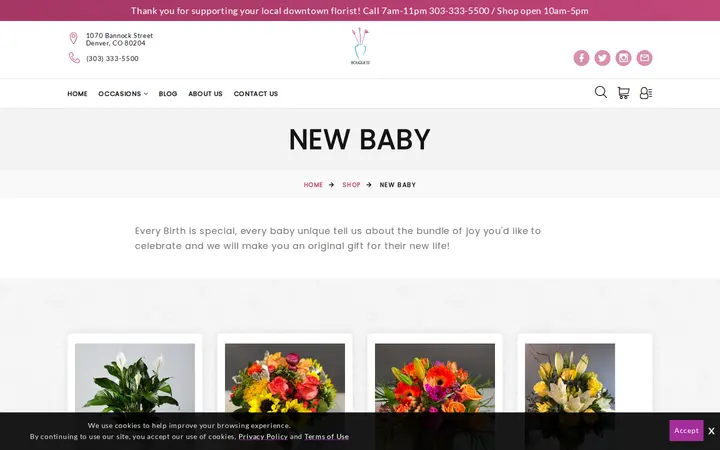Open the Blog menu item
Screen dimensions: 720x450
tap(168, 94)
